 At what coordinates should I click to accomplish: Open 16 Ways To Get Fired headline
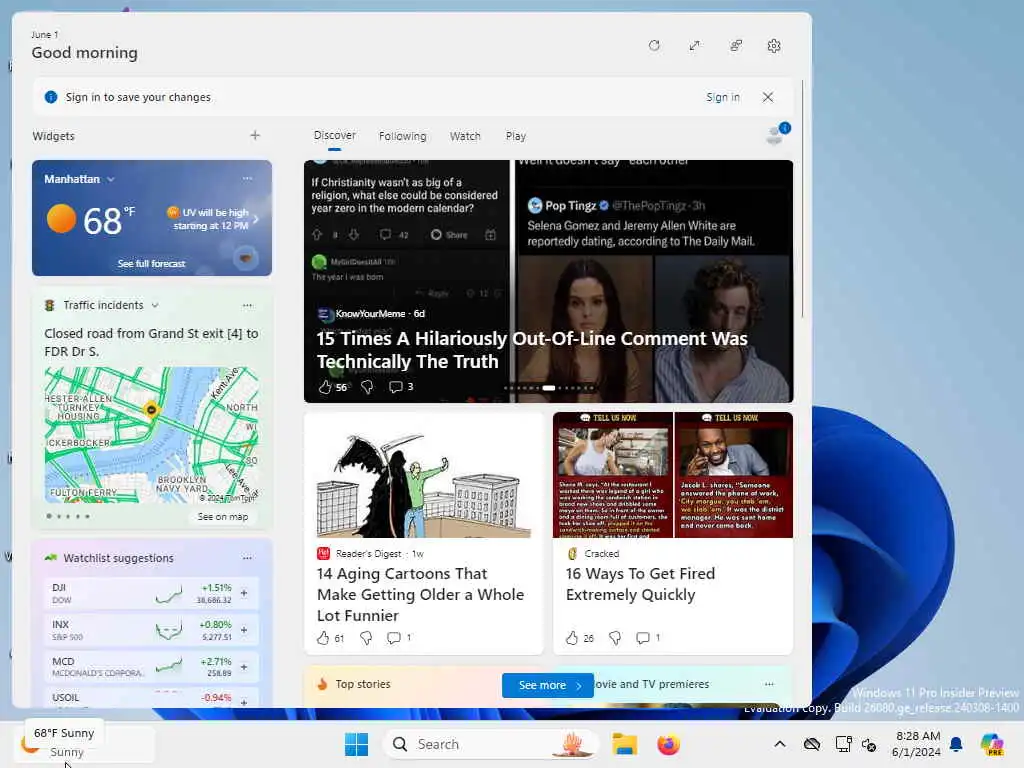click(x=640, y=584)
